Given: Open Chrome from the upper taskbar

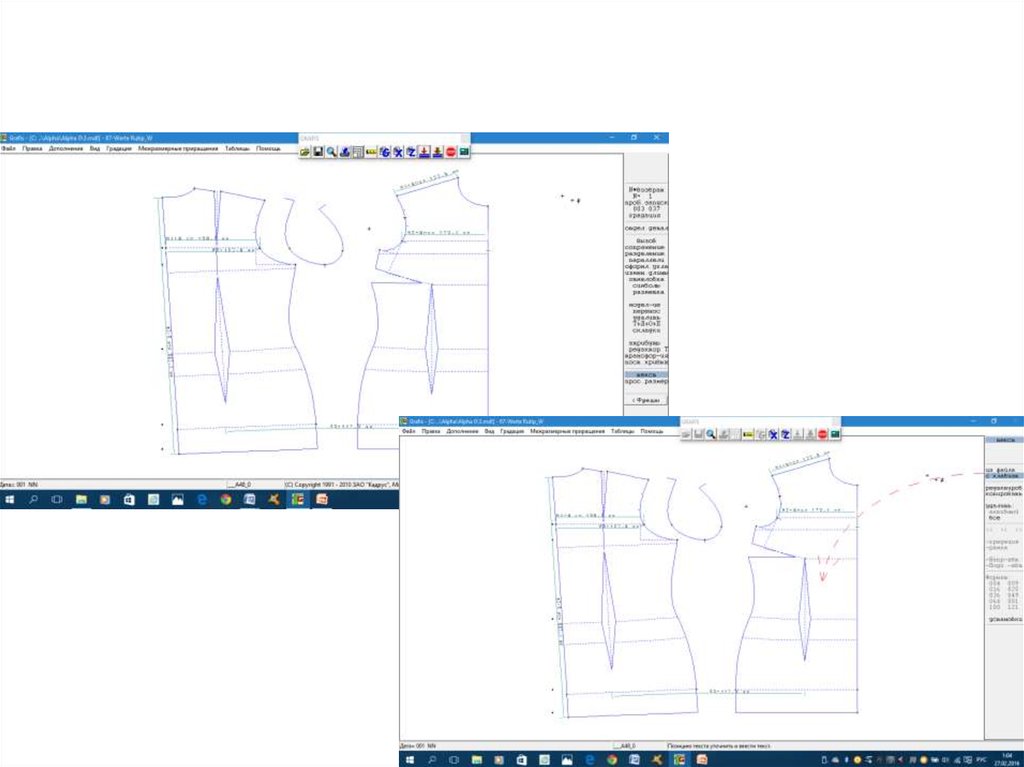Looking at the screenshot, I should (226, 500).
